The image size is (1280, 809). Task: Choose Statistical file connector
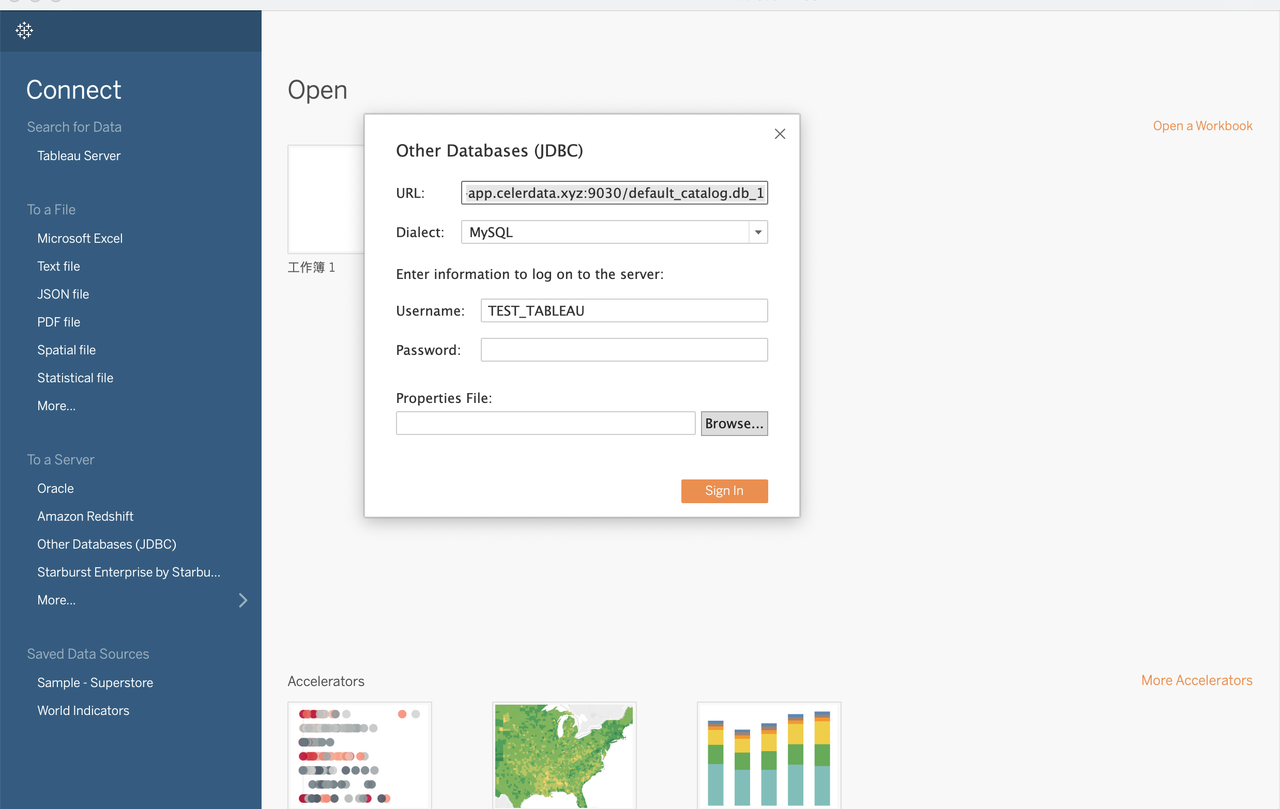(75, 378)
